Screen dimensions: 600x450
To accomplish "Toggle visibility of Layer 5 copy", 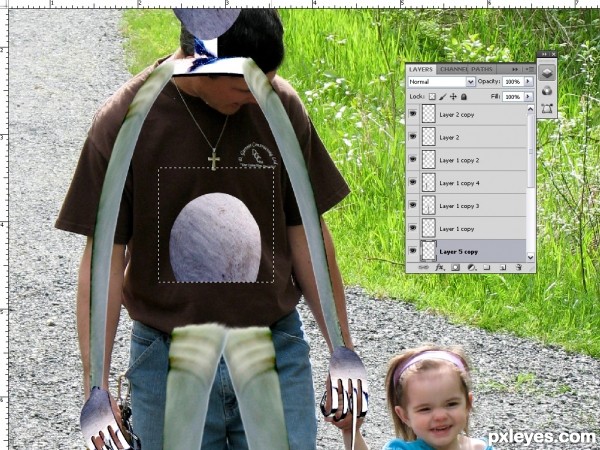I will click(413, 251).
